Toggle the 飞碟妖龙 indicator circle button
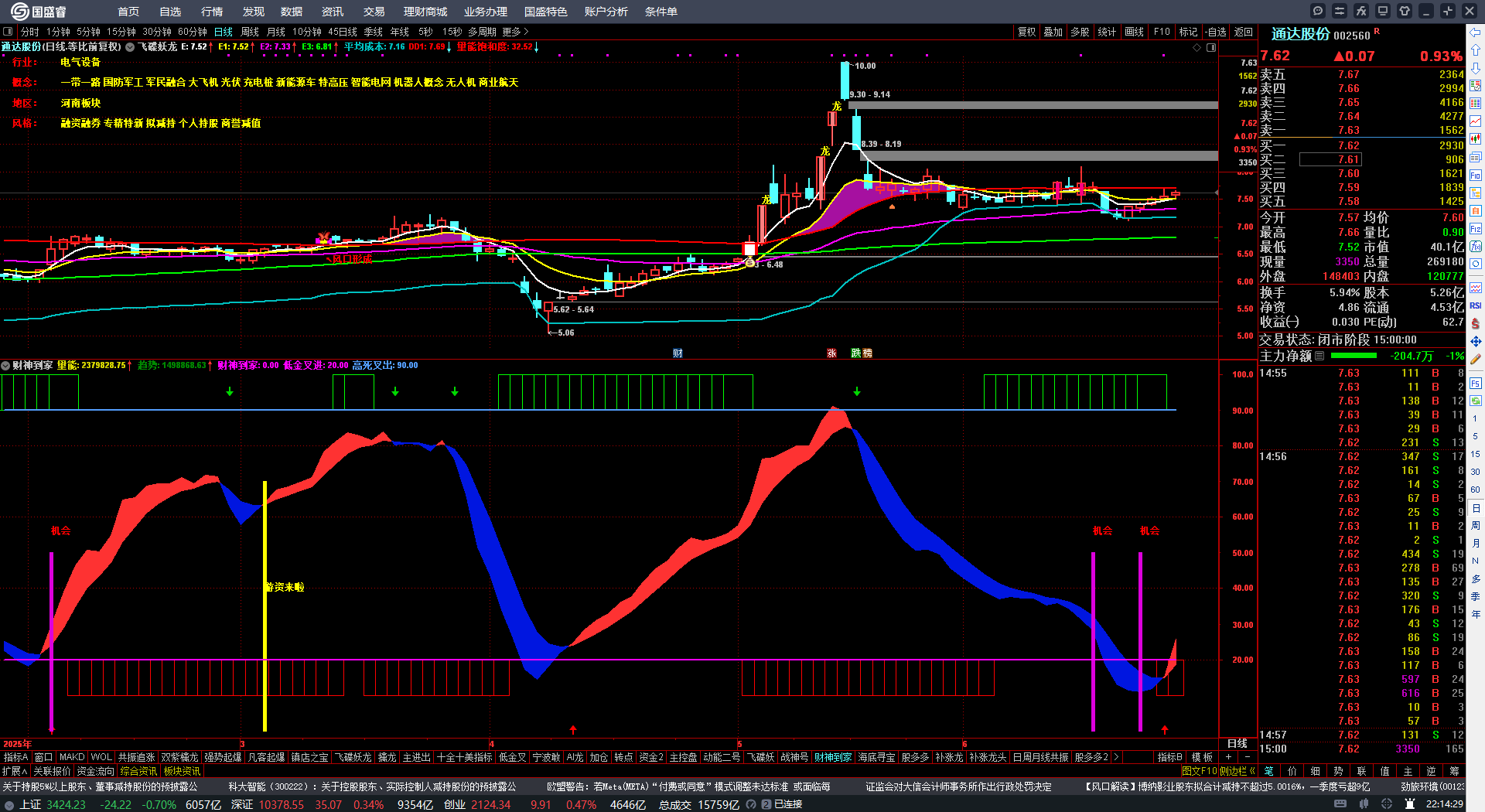The width and height of the screenshot is (1485, 812). click(x=130, y=47)
